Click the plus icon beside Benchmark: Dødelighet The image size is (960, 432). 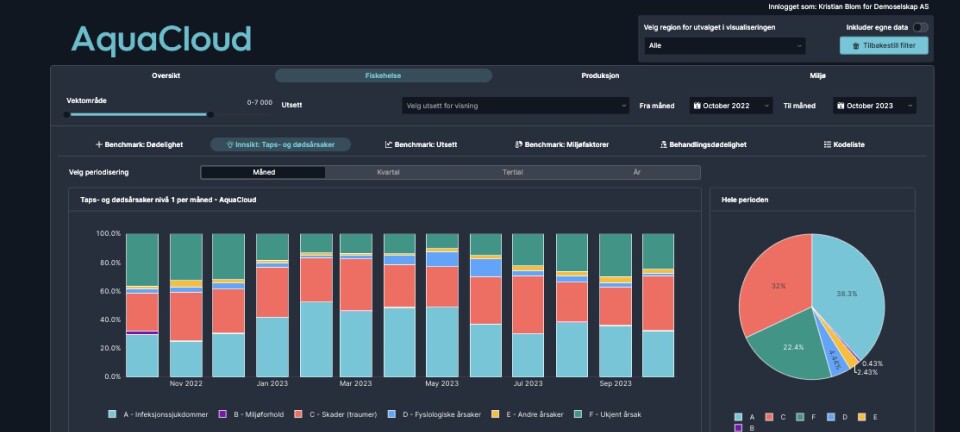(x=98, y=145)
